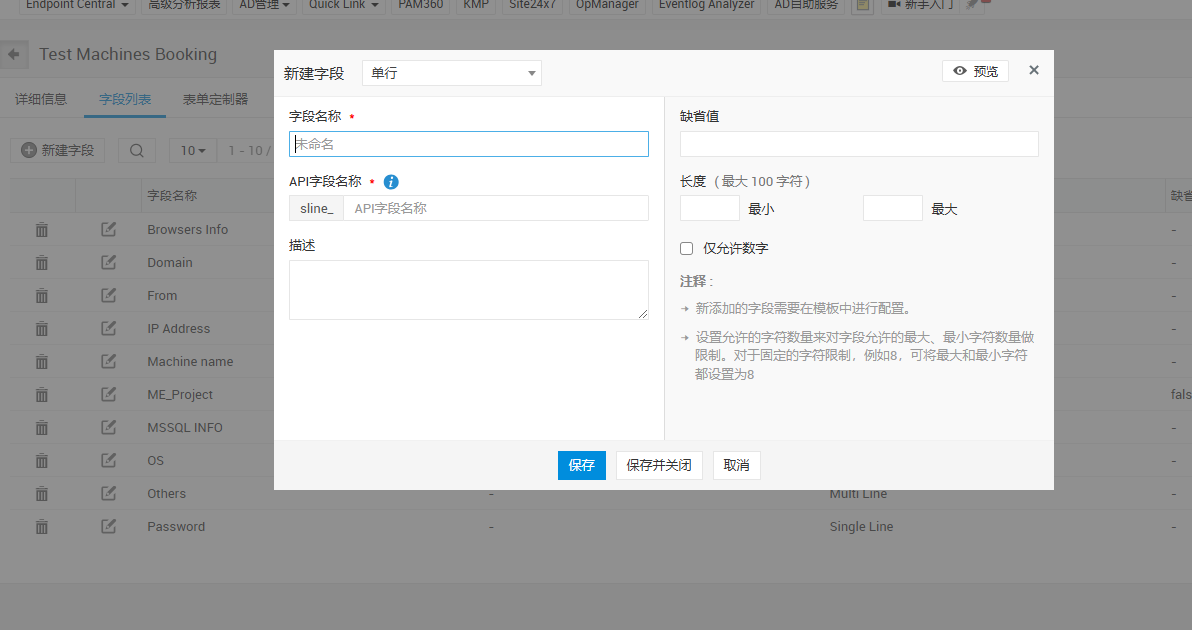The image size is (1192, 630).
Task: Delete the Browsers Info field via trash icon
Action: tap(42, 230)
